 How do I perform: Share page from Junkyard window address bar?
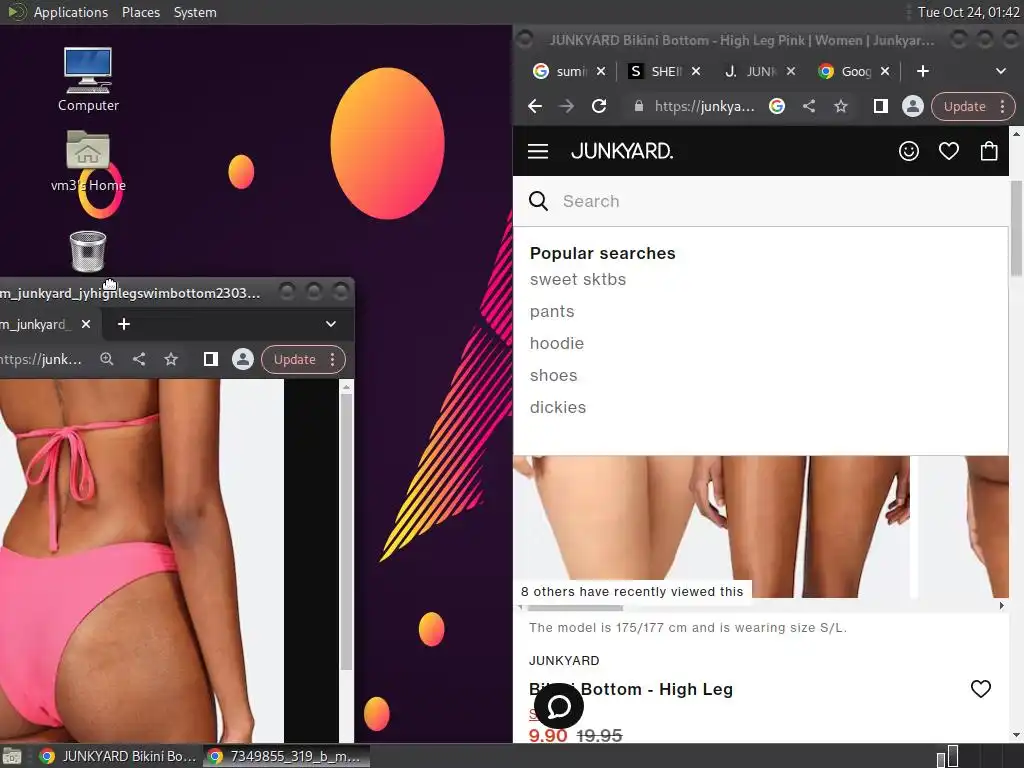click(x=808, y=106)
